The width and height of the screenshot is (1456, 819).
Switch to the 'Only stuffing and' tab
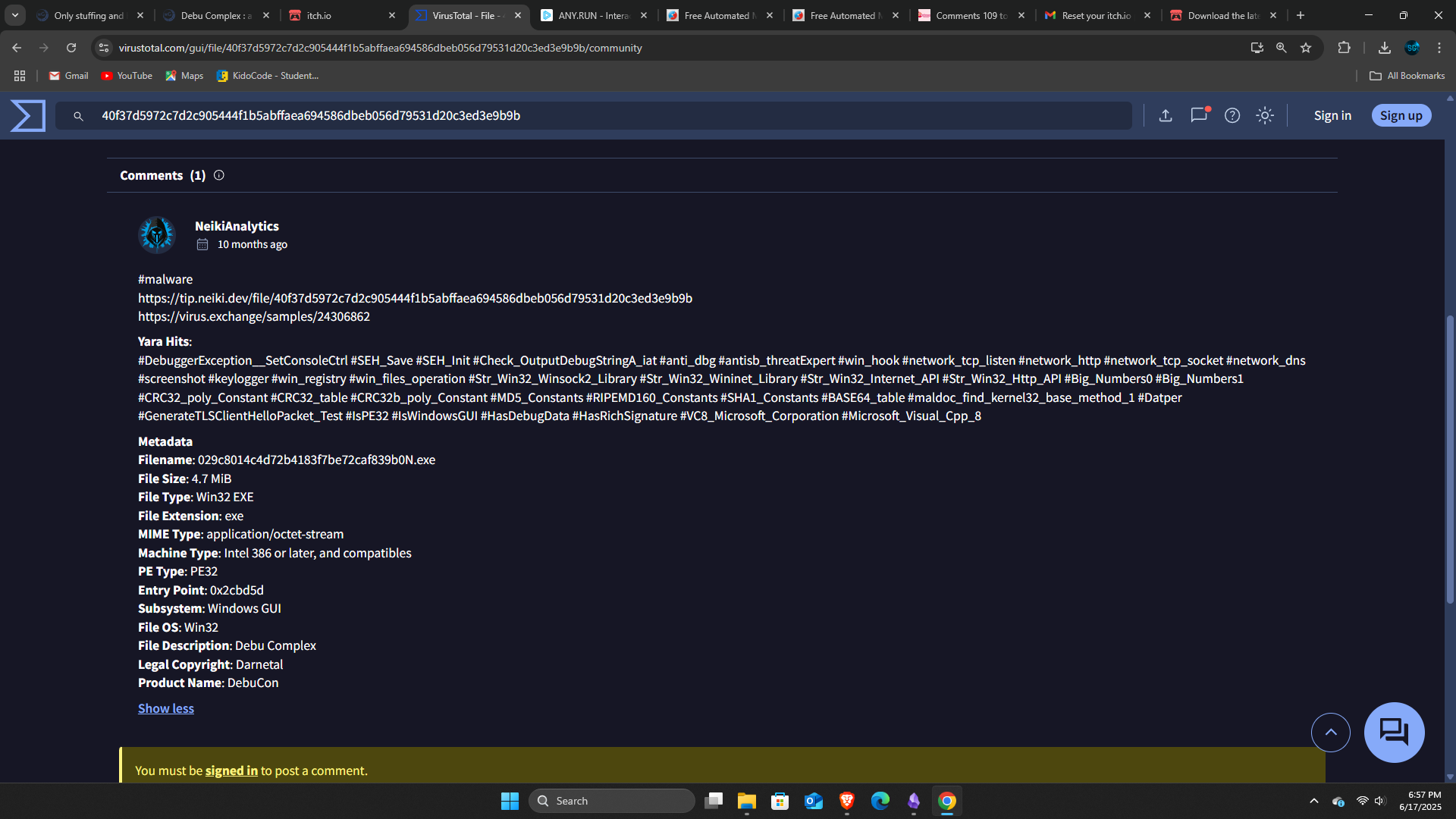[89, 15]
